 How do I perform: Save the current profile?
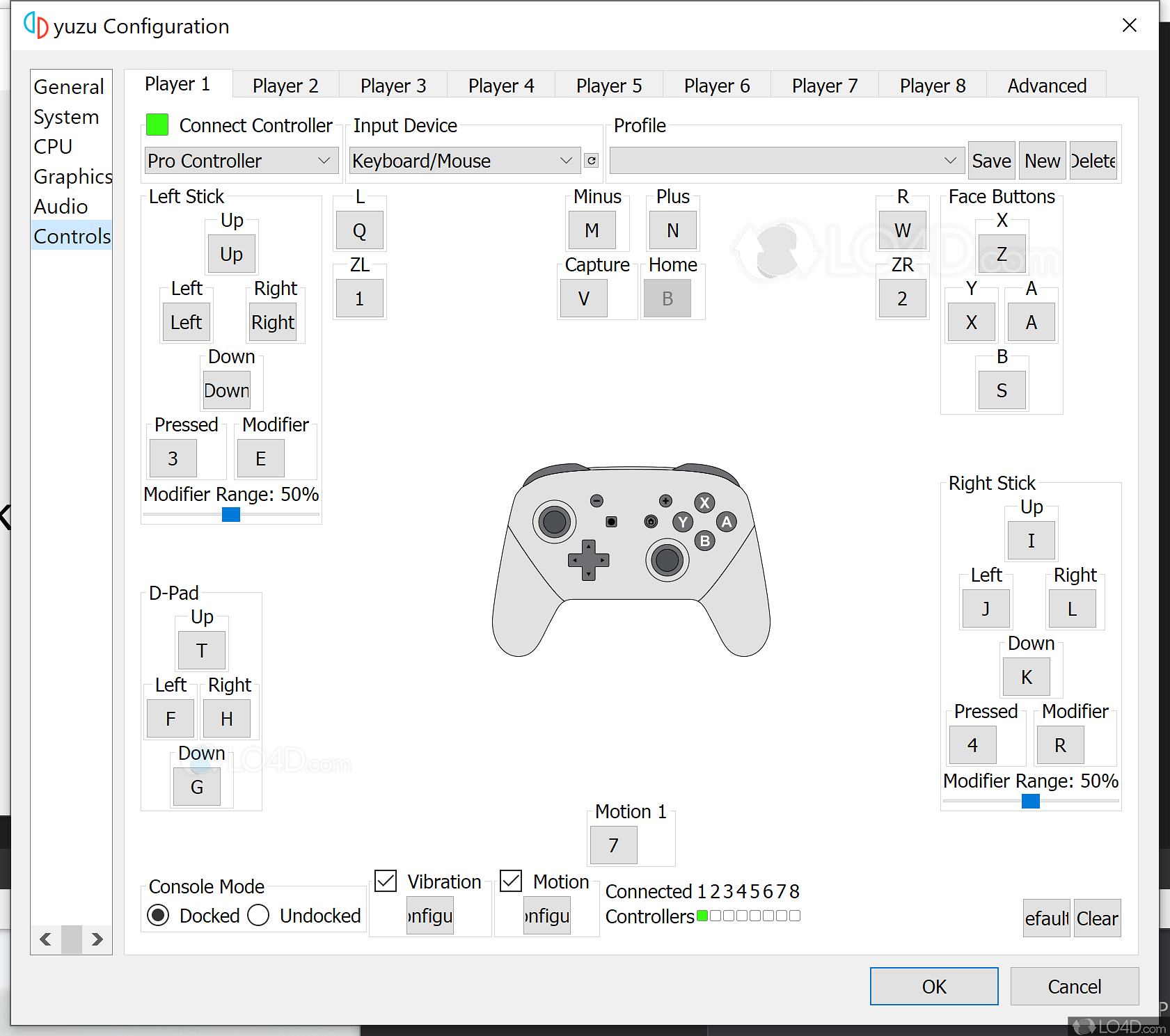pos(991,161)
